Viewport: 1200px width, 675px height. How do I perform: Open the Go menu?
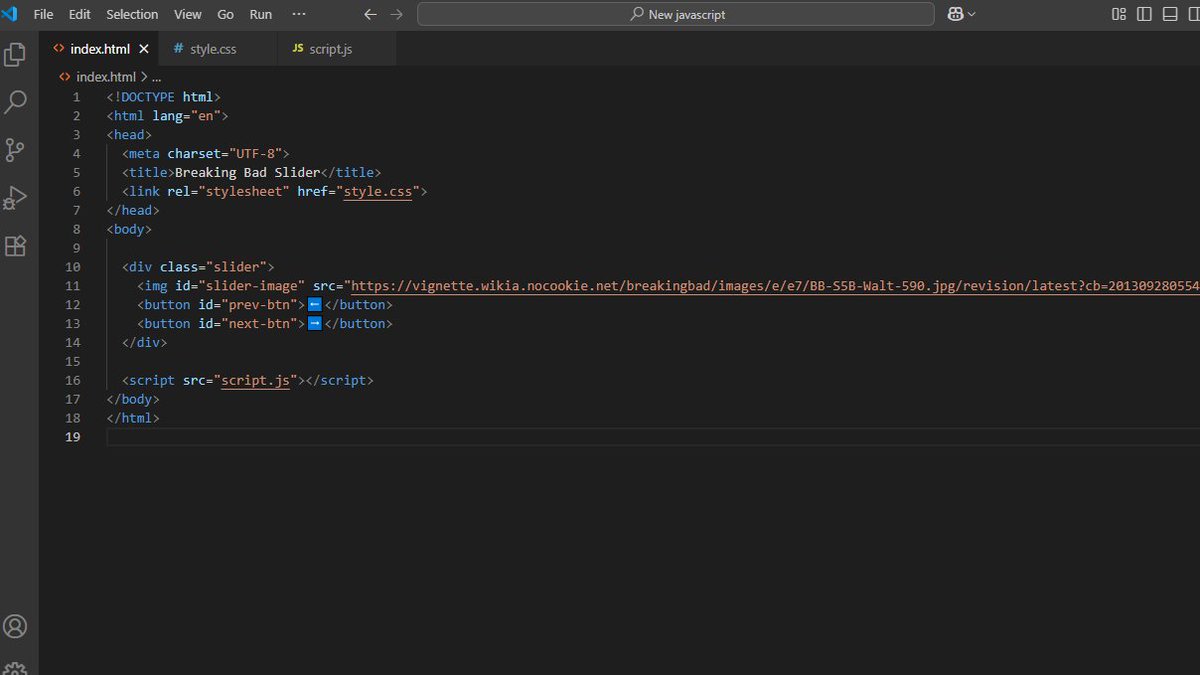pyautogui.click(x=226, y=14)
